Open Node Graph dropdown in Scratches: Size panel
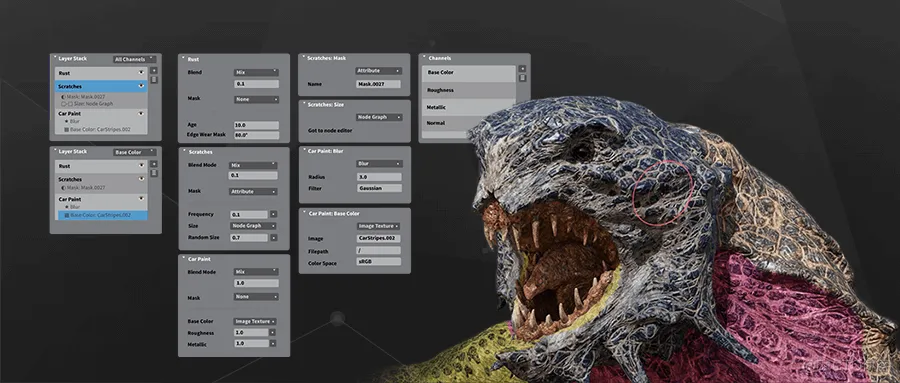The height and width of the screenshot is (383, 900). [x=378, y=117]
